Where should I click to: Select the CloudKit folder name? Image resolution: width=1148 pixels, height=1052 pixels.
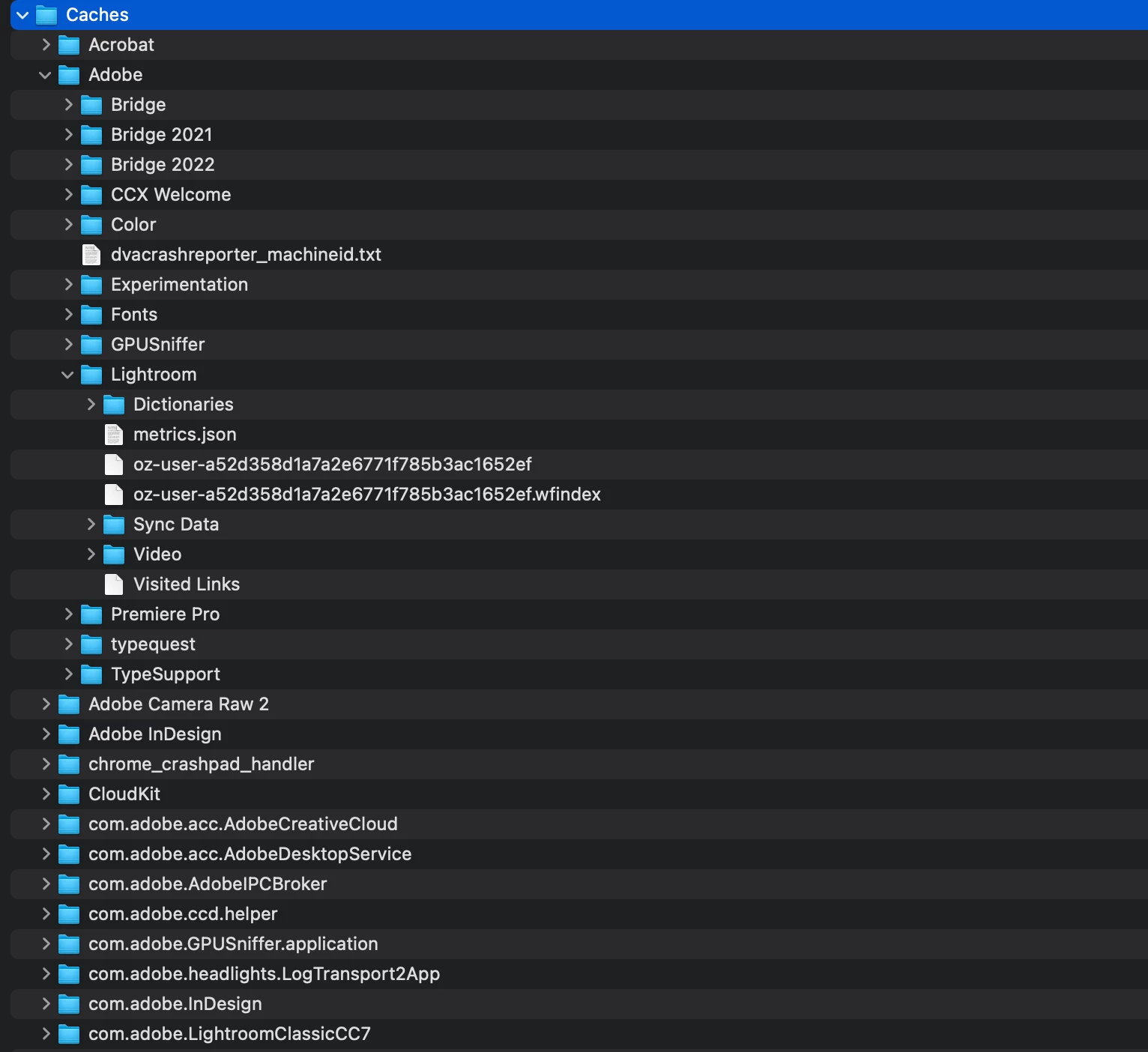tap(124, 794)
